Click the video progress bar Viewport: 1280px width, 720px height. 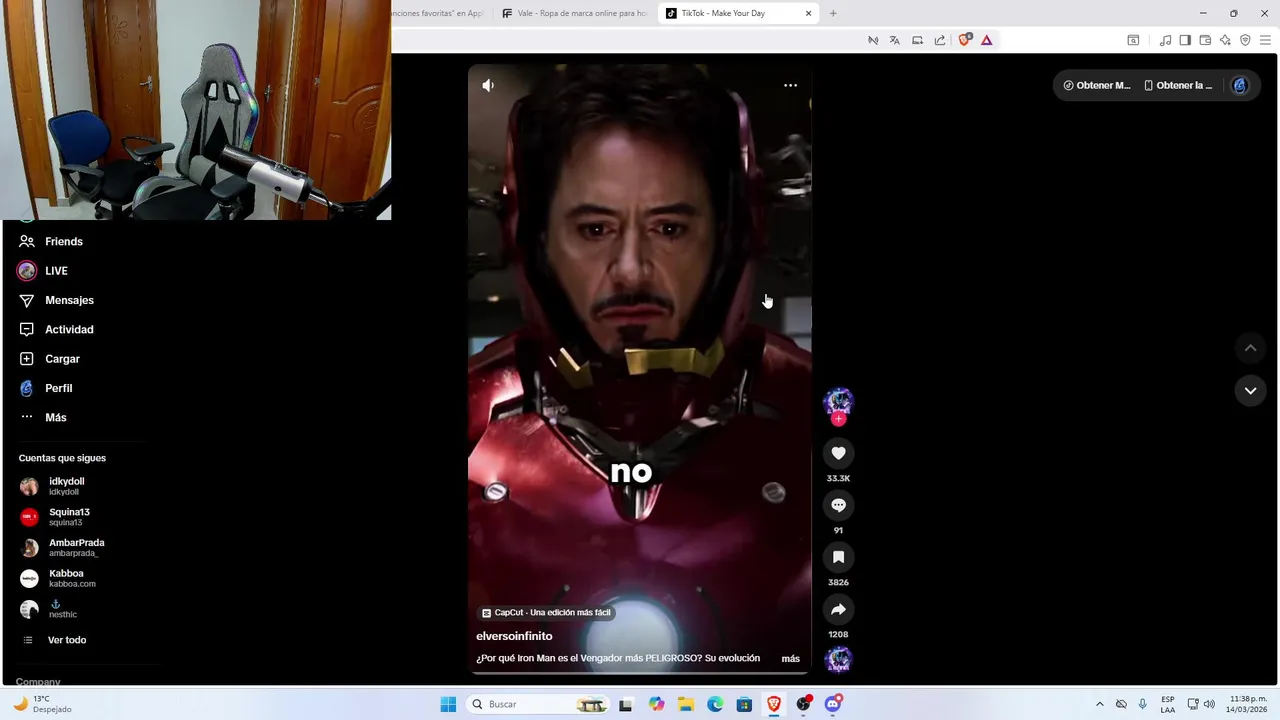(x=639, y=672)
